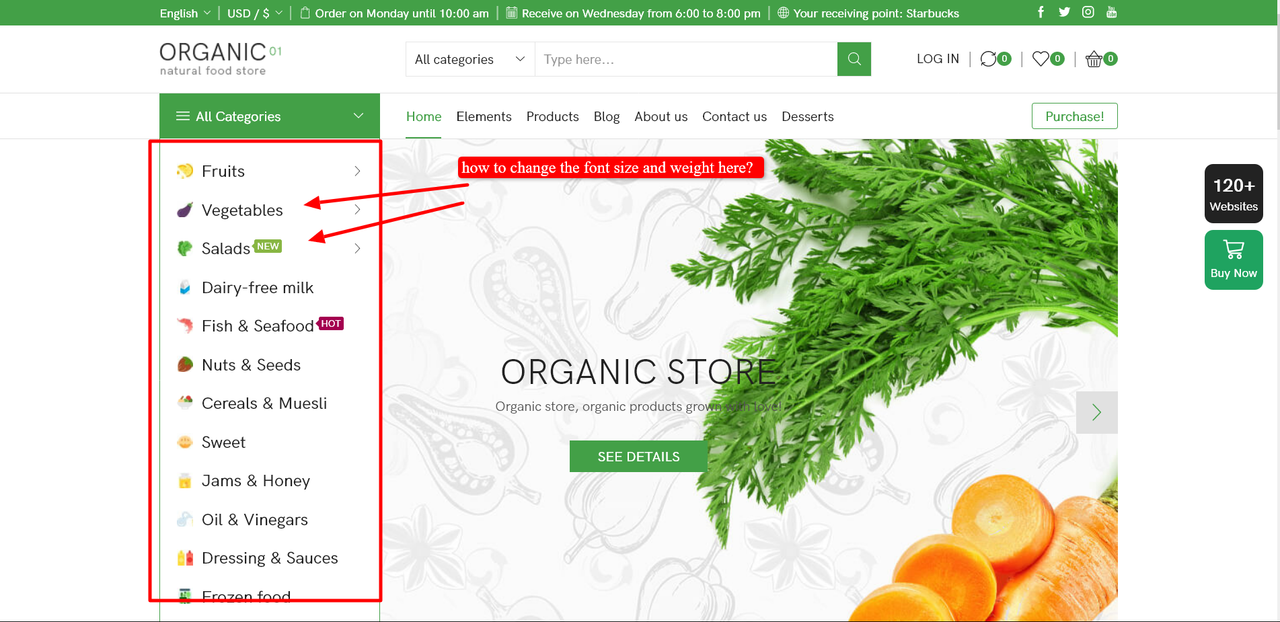Select the Vegetables category text
The height and width of the screenshot is (622, 1280).
(242, 210)
